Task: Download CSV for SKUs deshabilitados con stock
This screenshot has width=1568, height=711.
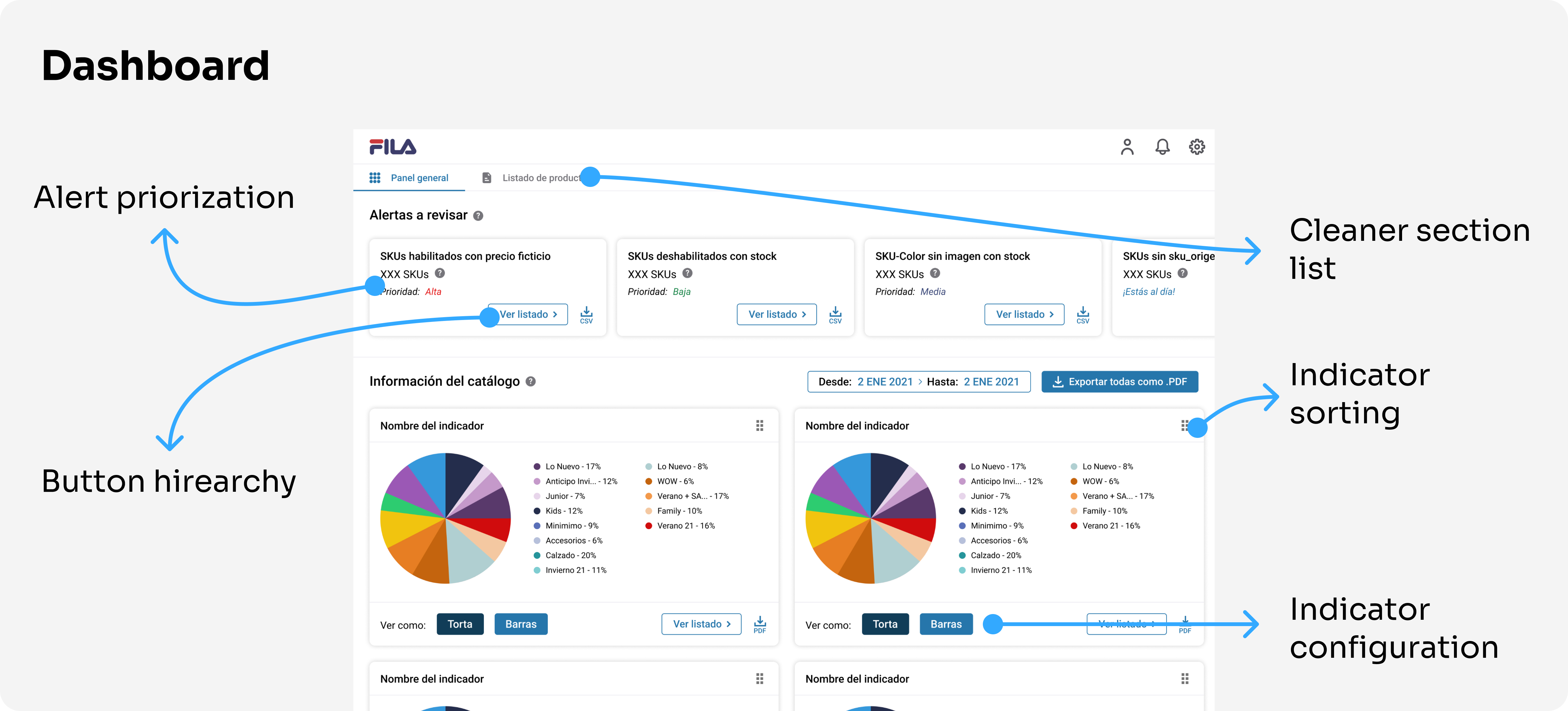Action: [x=835, y=315]
